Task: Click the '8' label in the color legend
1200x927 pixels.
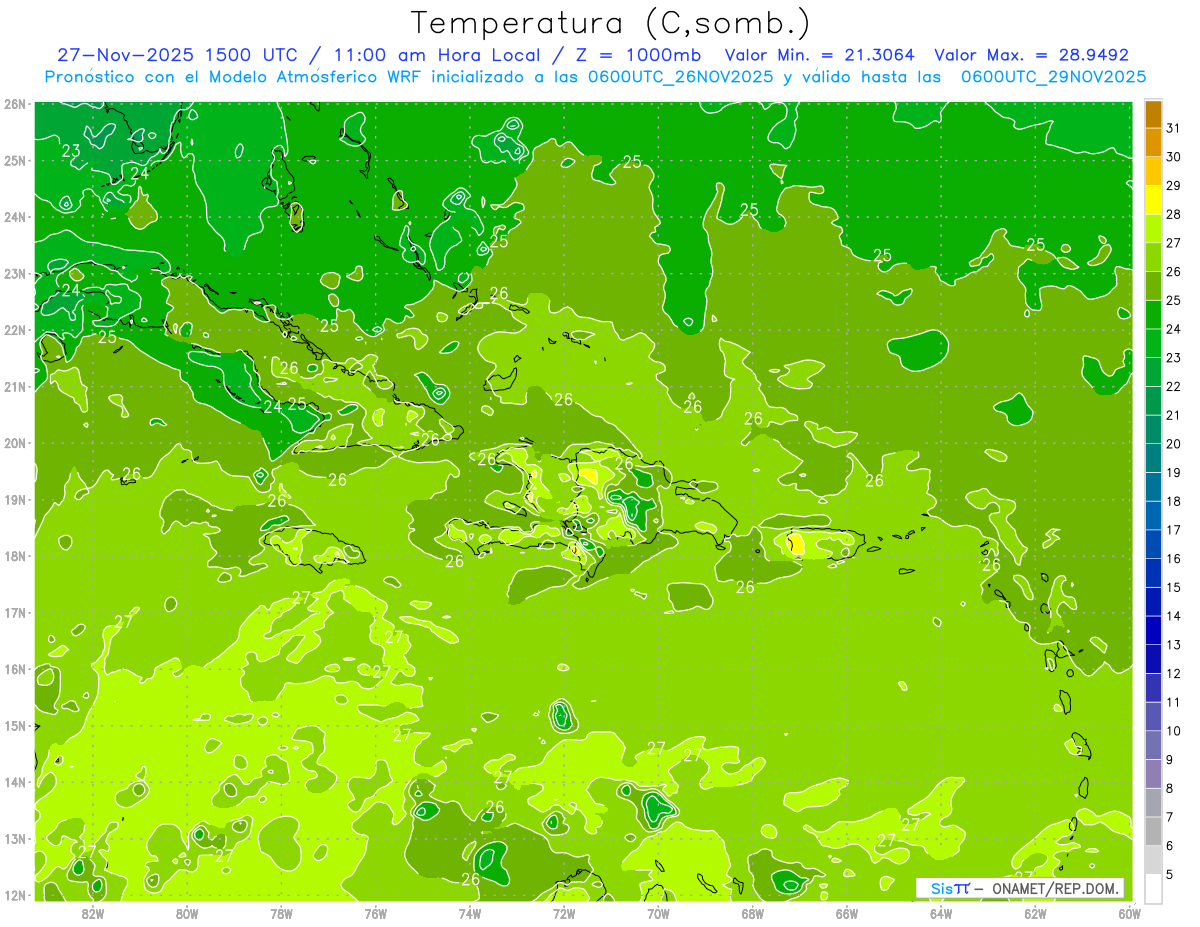Action: click(1170, 788)
